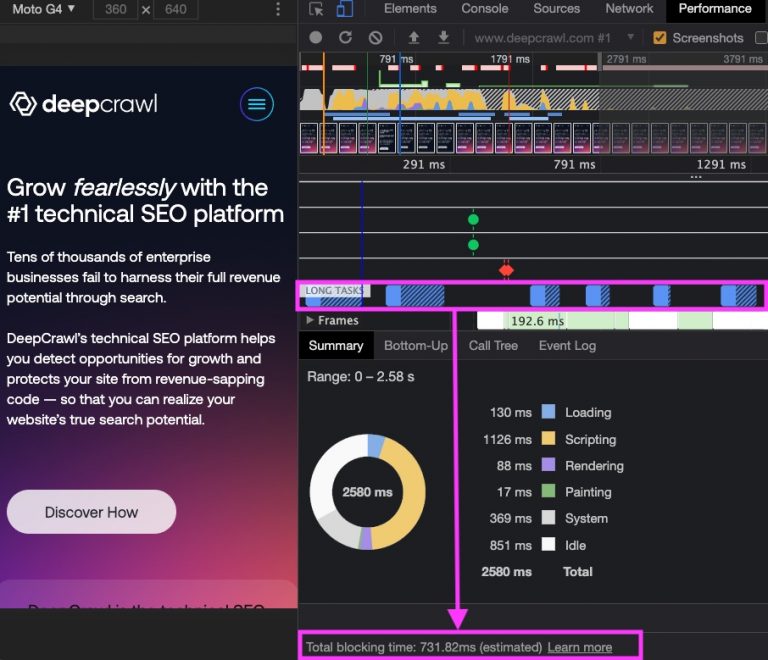Image resolution: width=768 pixels, height=660 pixels.
Task: Open the www.deepcrawl.com #1 recording dropdown
Action: pyautogui.click(x=554, y=38)
